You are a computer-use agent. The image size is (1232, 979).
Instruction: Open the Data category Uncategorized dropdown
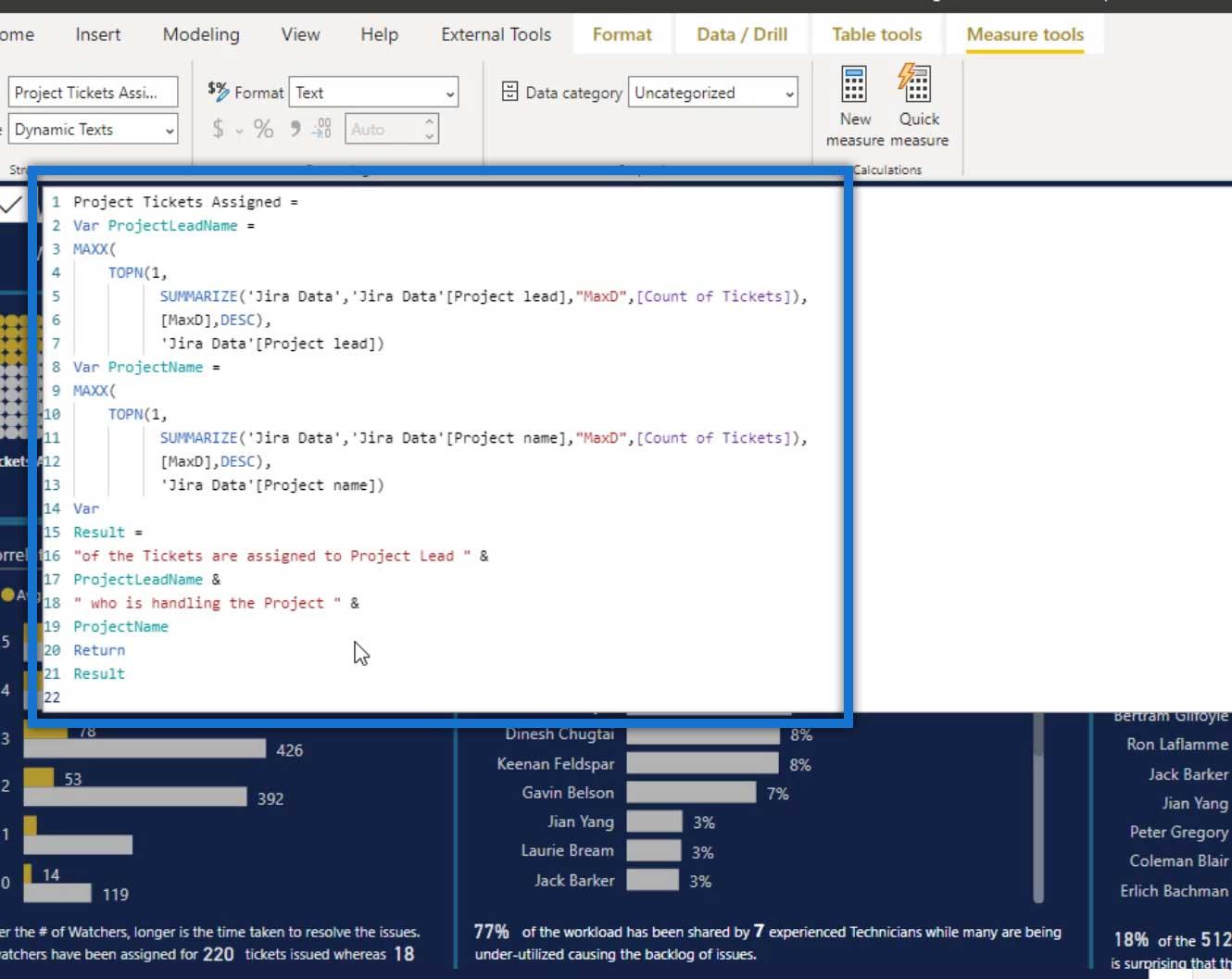712,93
